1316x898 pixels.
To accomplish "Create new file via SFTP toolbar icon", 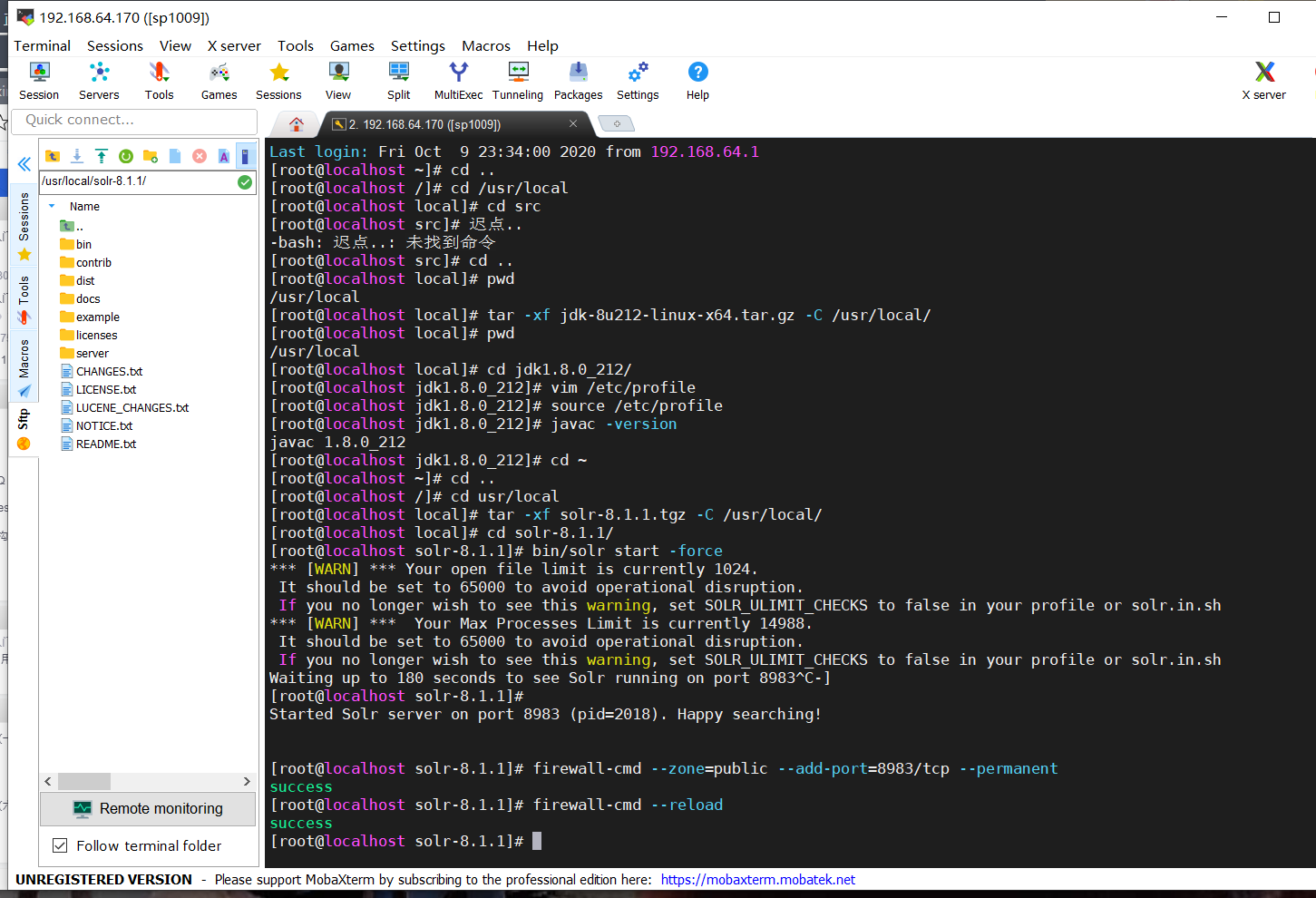I will pyautogui.click(x=175, y=156).
